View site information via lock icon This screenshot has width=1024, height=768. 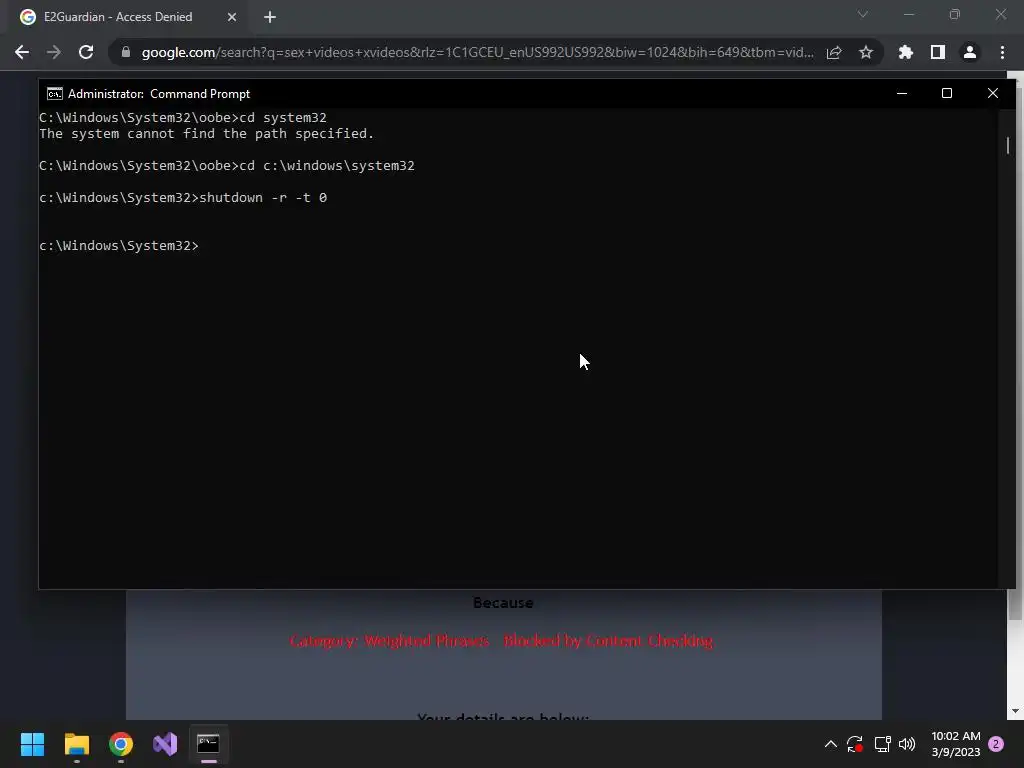126,52
